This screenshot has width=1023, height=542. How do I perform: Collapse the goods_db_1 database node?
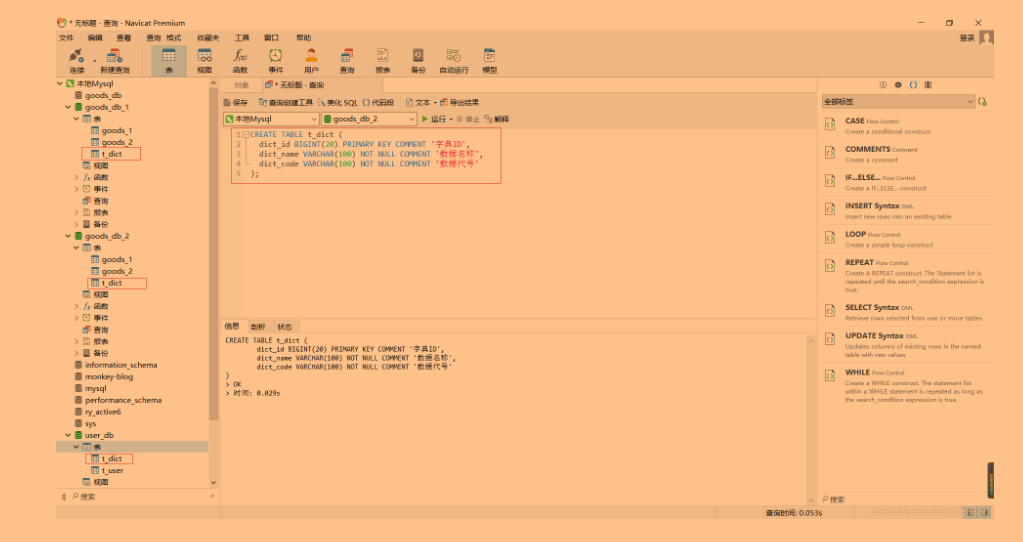(x=68, y=107)
